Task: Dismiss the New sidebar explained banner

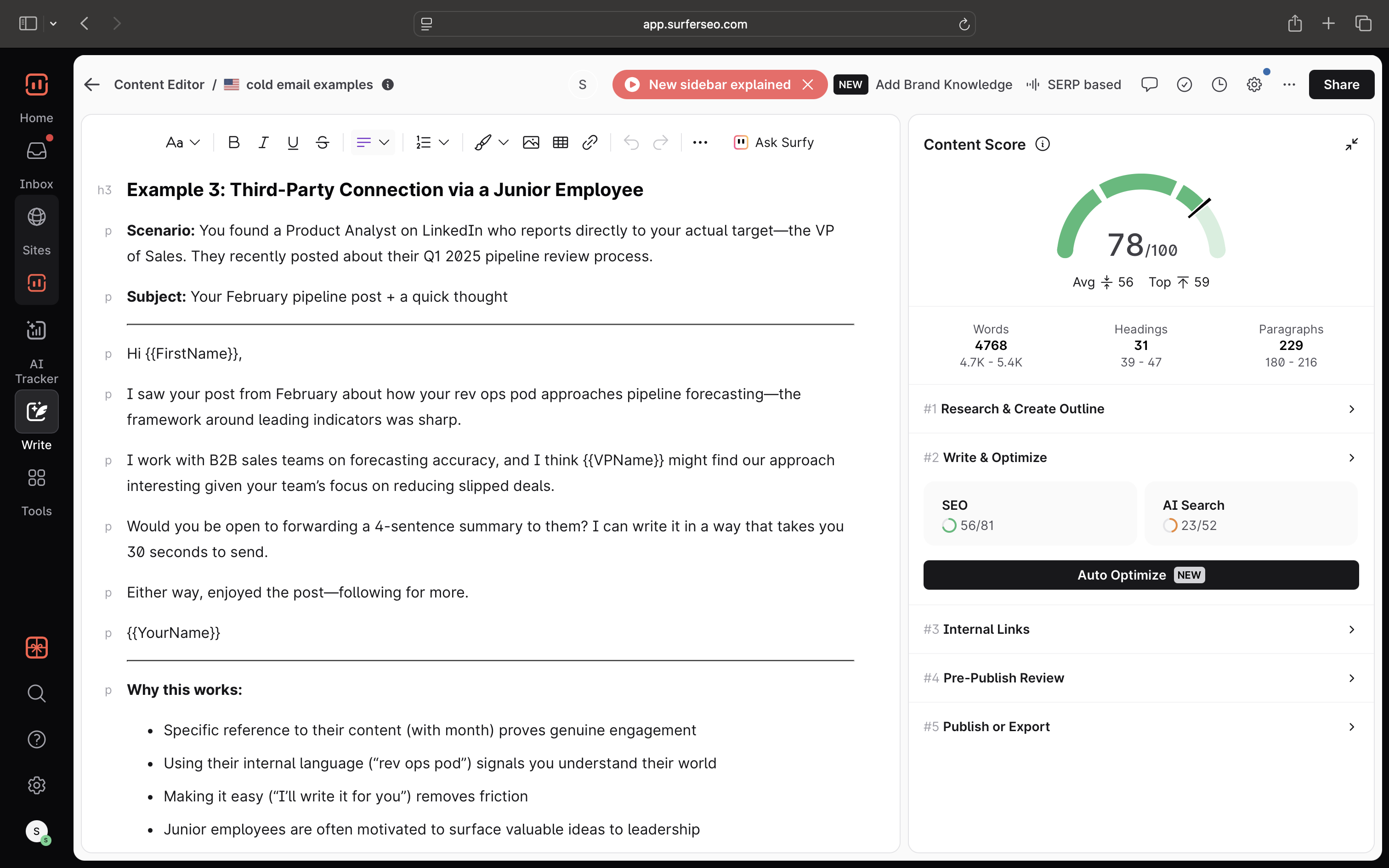Action: tap(807, 85)
